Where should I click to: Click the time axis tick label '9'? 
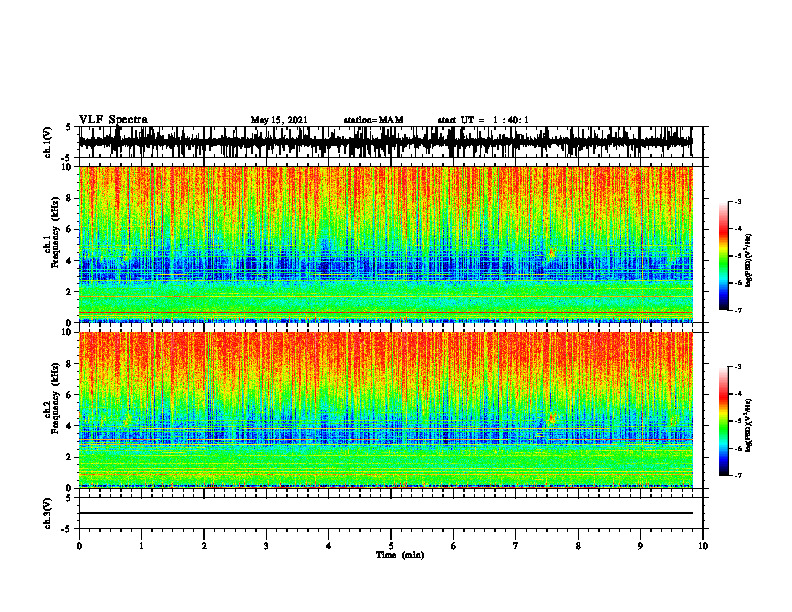(x=640, y=546)
